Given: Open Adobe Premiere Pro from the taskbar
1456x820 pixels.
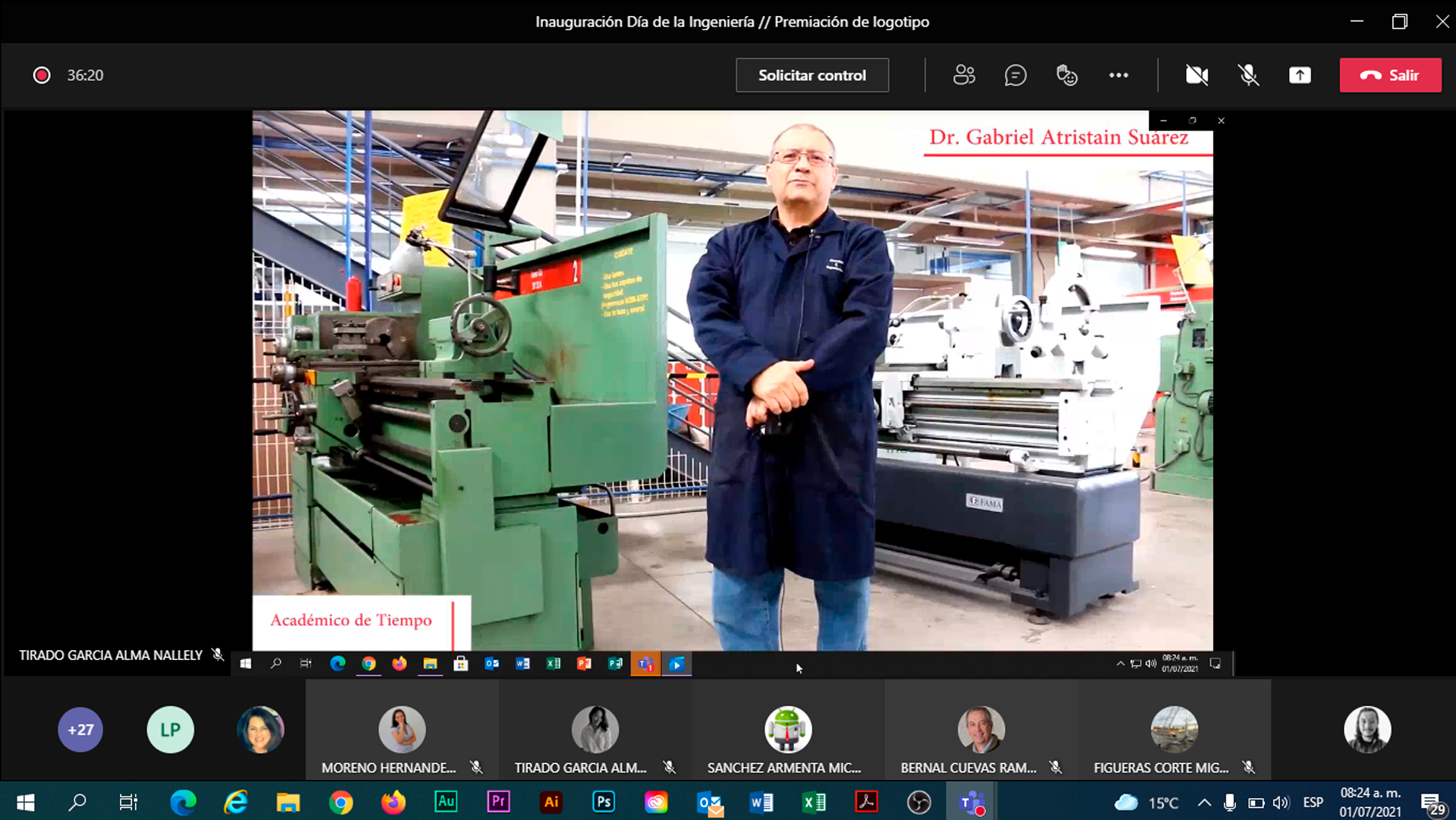Looking at the screenshot, I should (x=498, y=802).
